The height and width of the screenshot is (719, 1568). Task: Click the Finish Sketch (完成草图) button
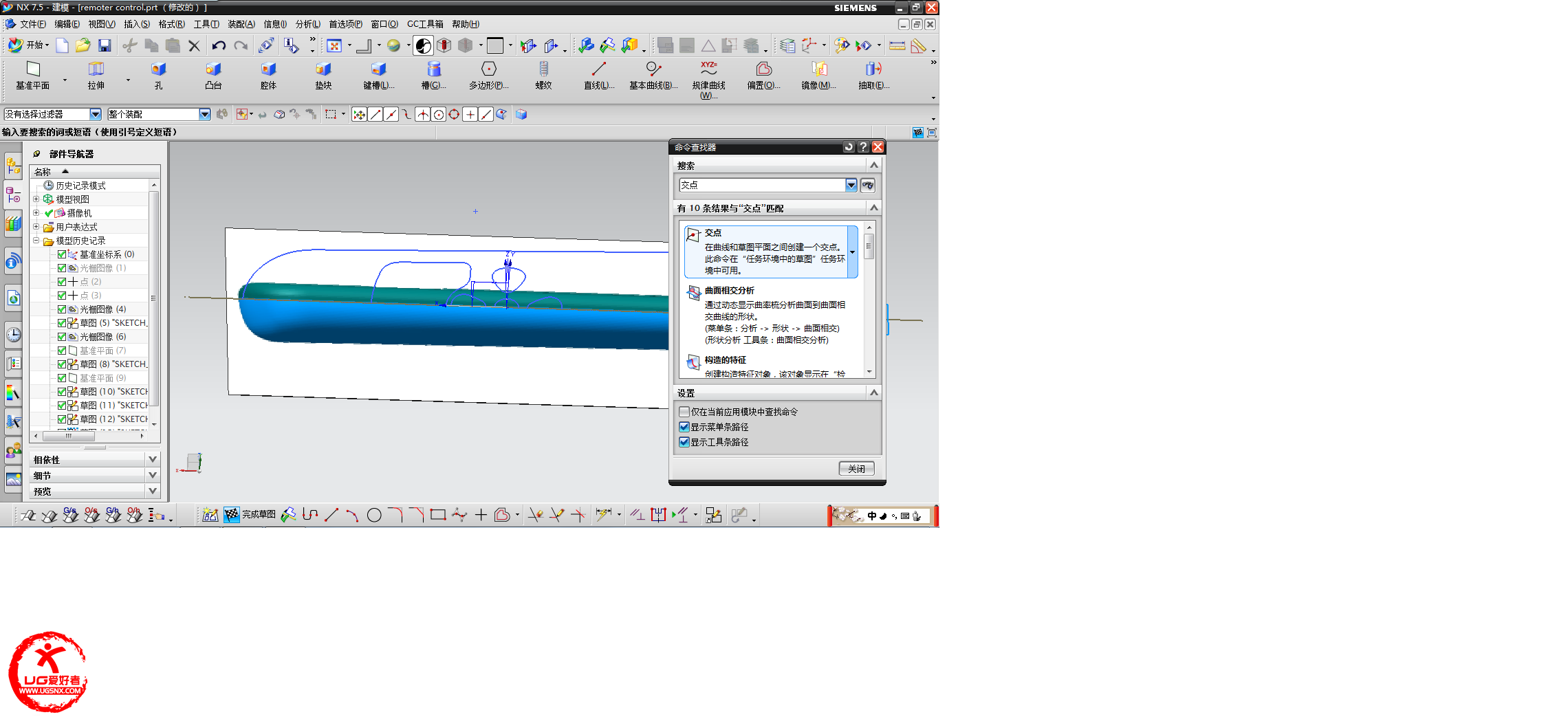(250, 515)
